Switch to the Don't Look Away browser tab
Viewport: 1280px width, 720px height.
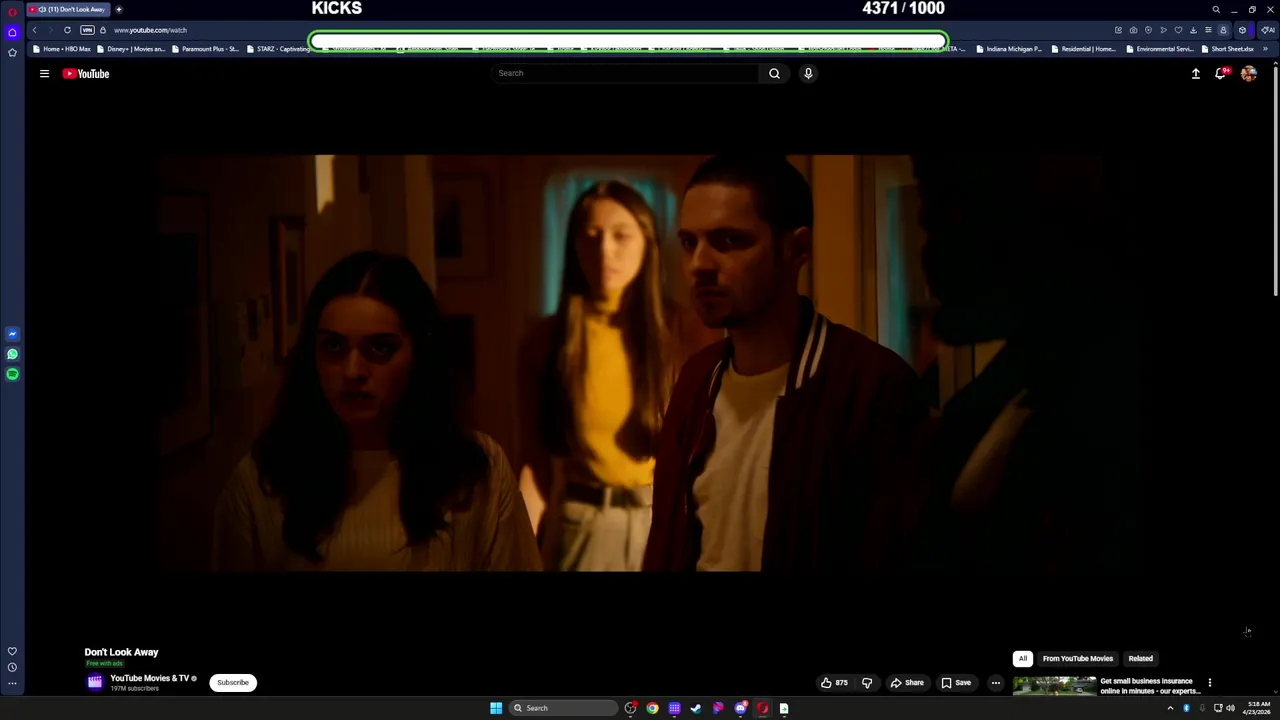click(x=70, y=9)
